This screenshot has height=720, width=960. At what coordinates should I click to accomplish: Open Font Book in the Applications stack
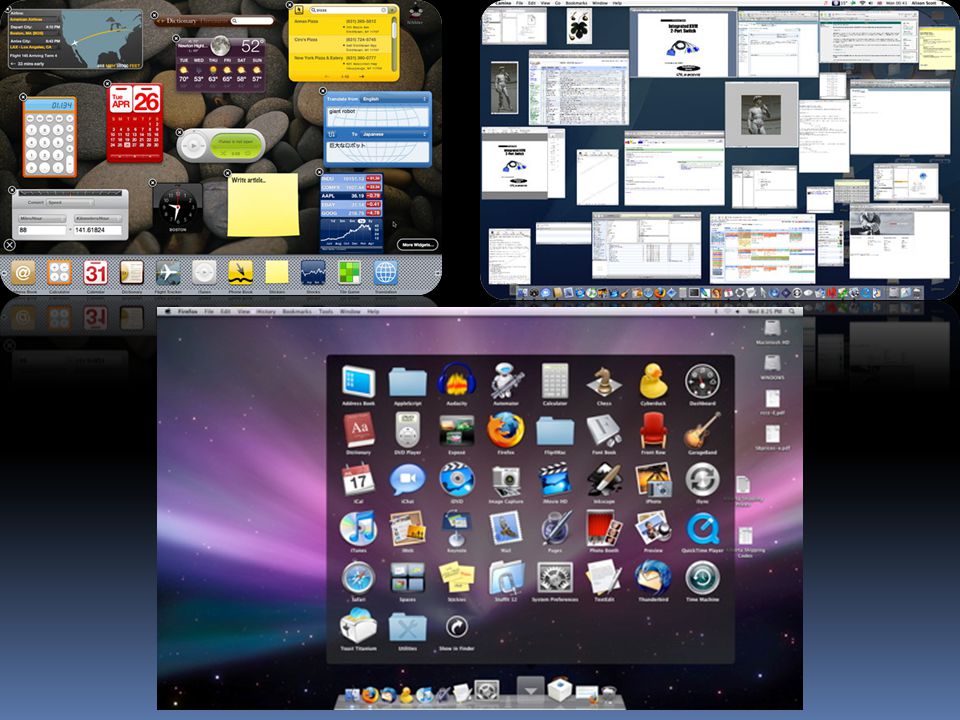tap(604, 430)
